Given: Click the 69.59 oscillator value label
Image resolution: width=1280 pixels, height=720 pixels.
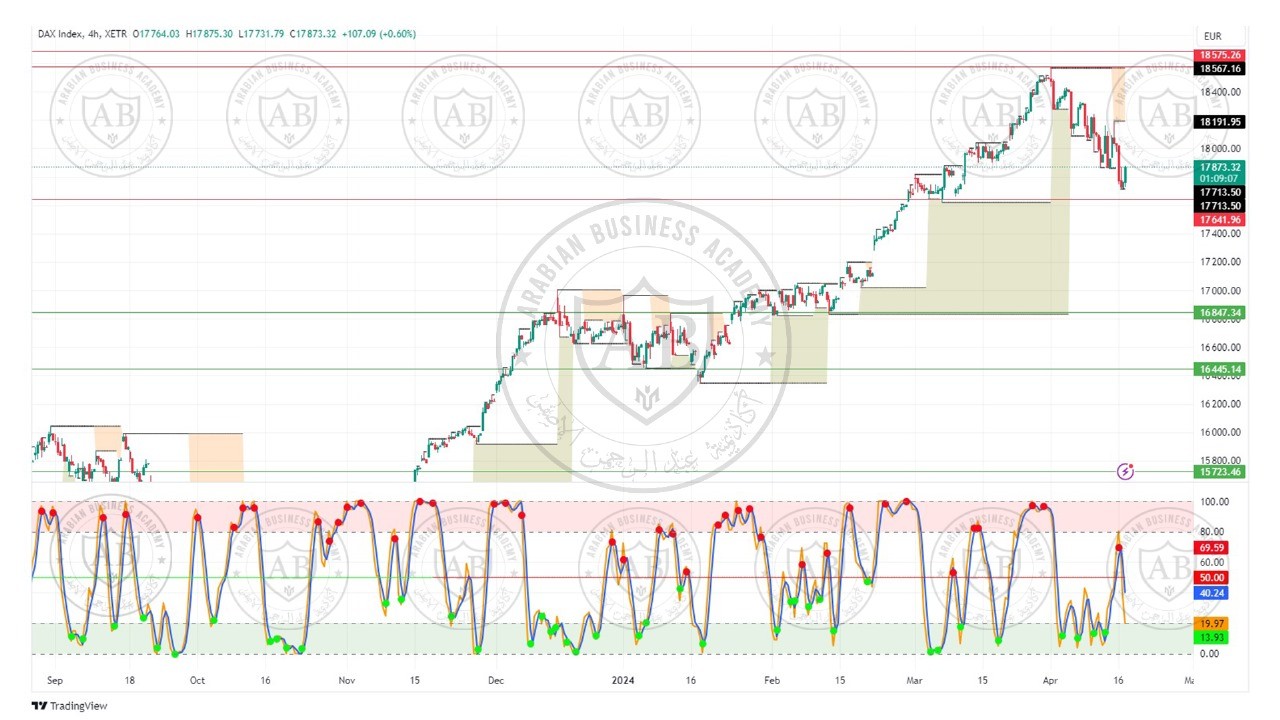Looking at the screenshot, I should point(1211,548).
